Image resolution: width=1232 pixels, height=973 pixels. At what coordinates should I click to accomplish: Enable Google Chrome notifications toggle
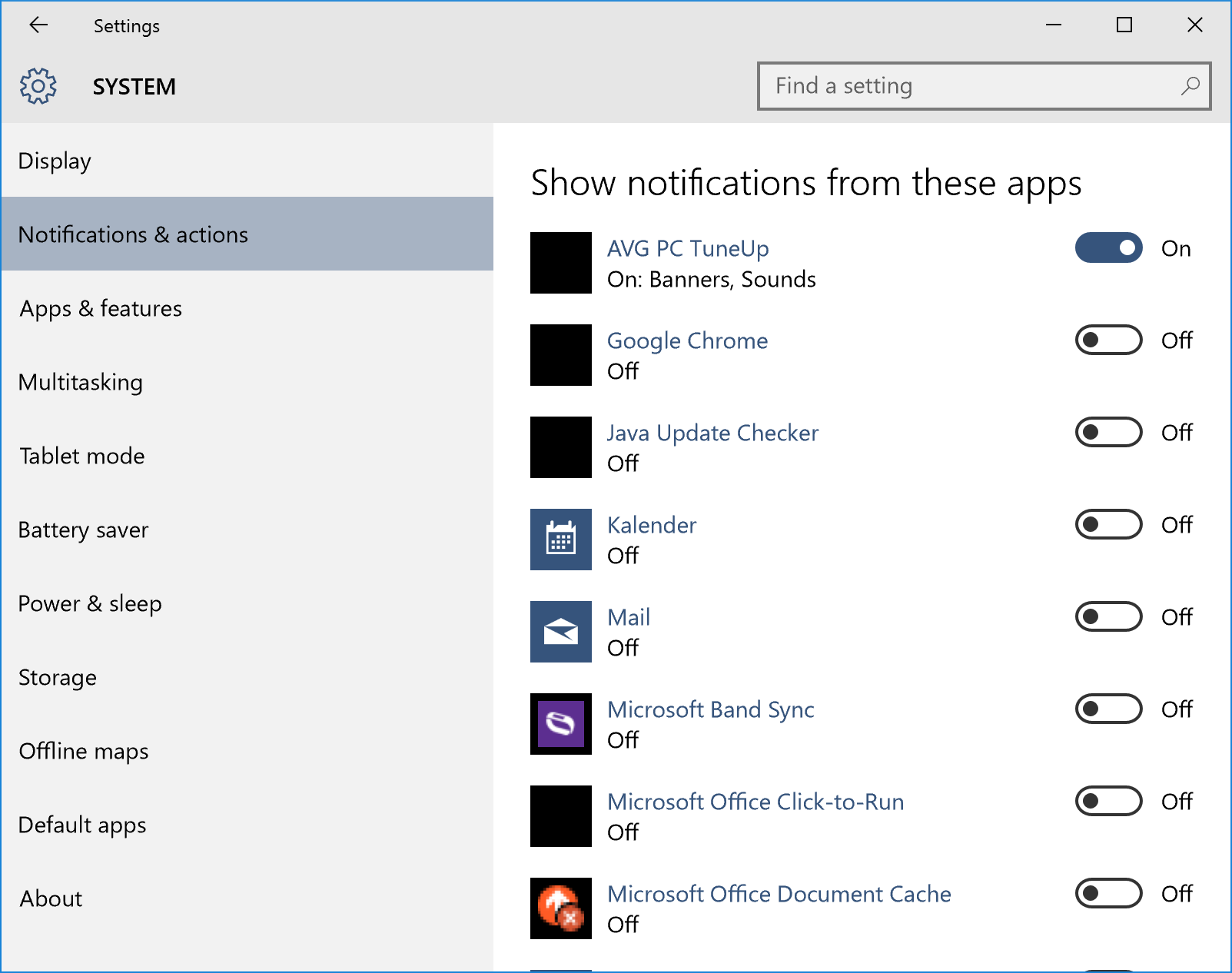[1108, 340]
